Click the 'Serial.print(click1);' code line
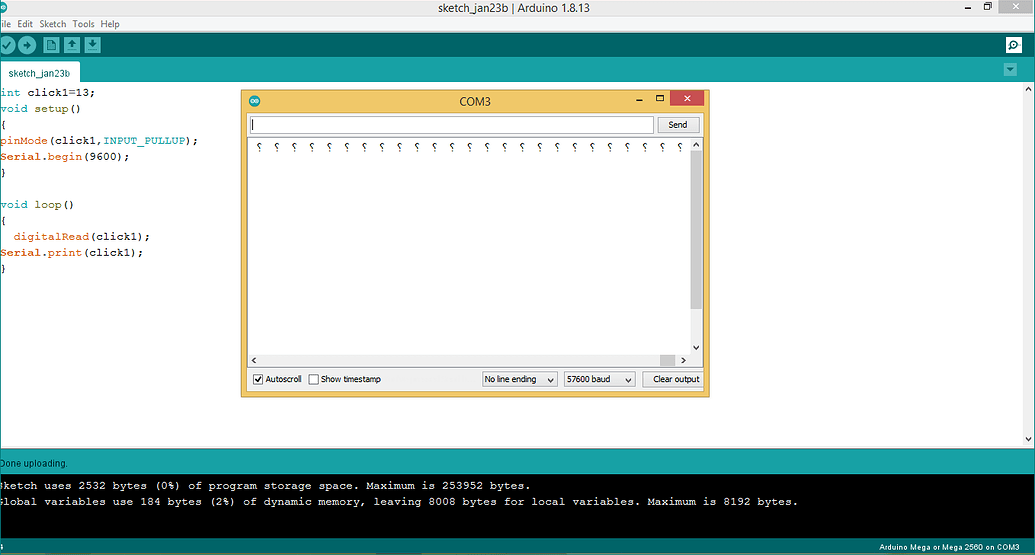The width and height of the screenshot is (1035, 555). pyautogui.click(x=71, y=252)
